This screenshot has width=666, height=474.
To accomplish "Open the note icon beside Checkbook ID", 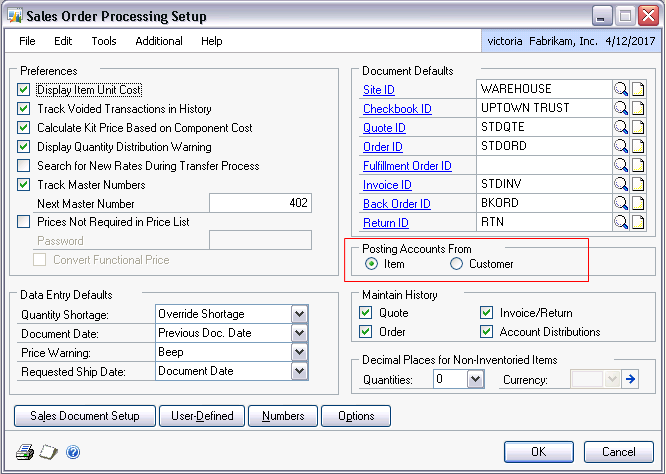I will point(637,109).
